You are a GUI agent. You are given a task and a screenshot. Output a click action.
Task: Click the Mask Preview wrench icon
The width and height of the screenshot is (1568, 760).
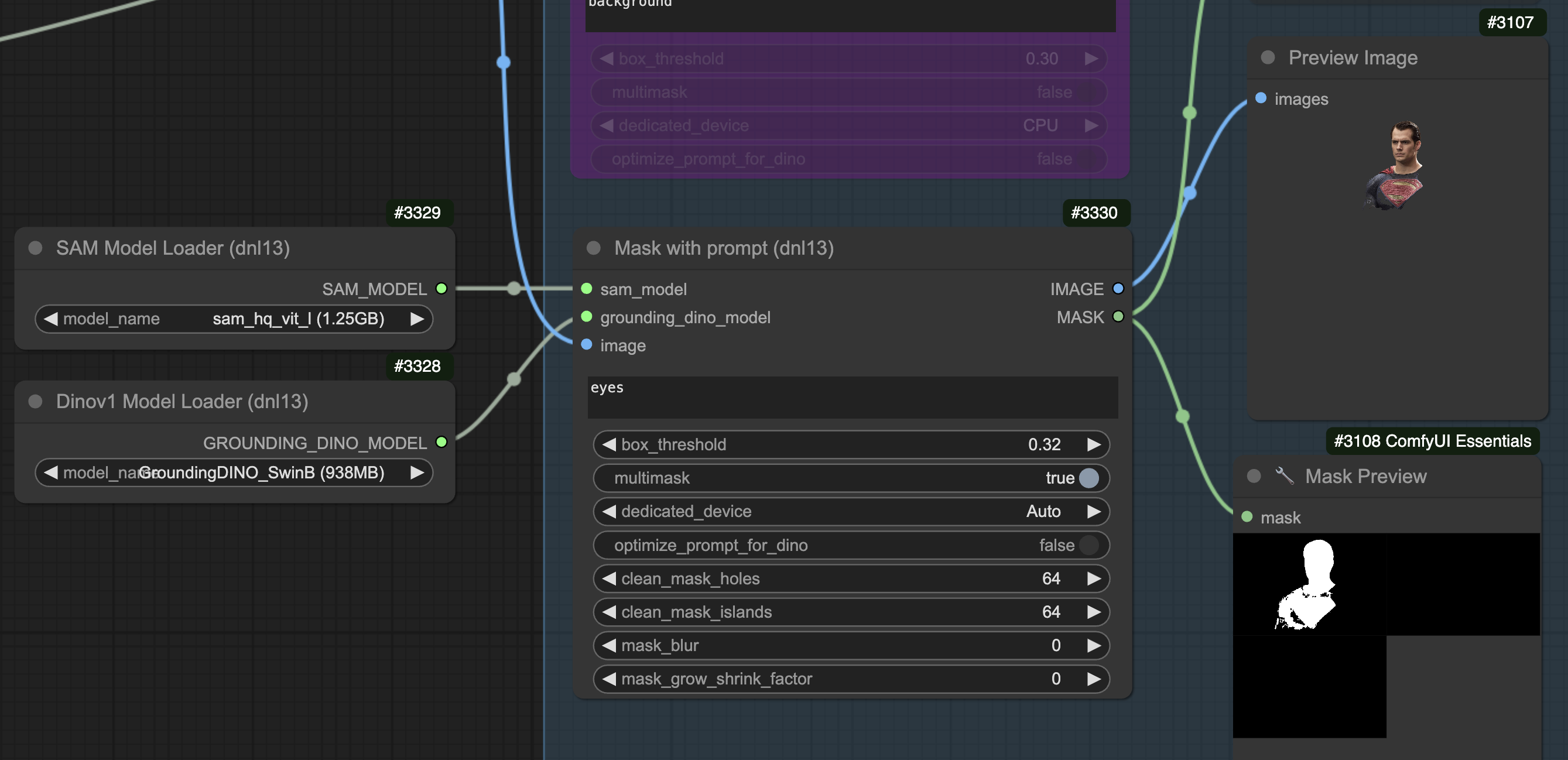coord(1285,475)
